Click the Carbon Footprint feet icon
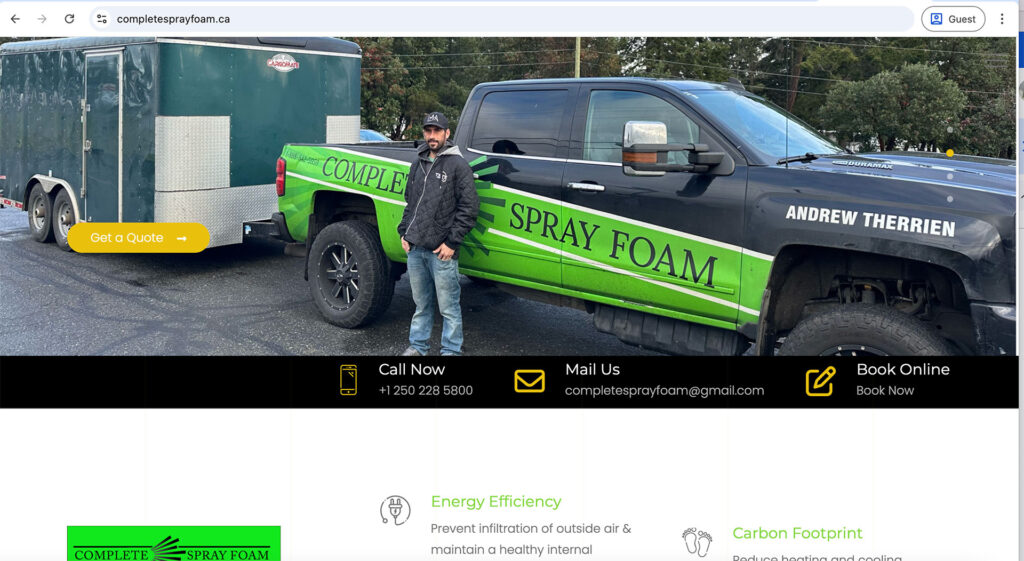The height and width of the screenshot is (561, 1024). tap(697, 542)
